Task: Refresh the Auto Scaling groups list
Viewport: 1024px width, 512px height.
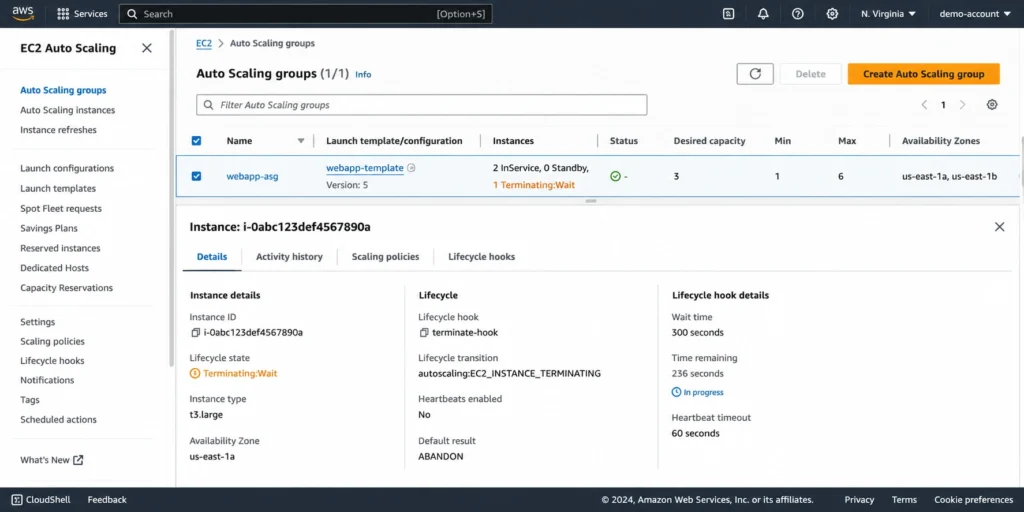Action: point(755,74)
